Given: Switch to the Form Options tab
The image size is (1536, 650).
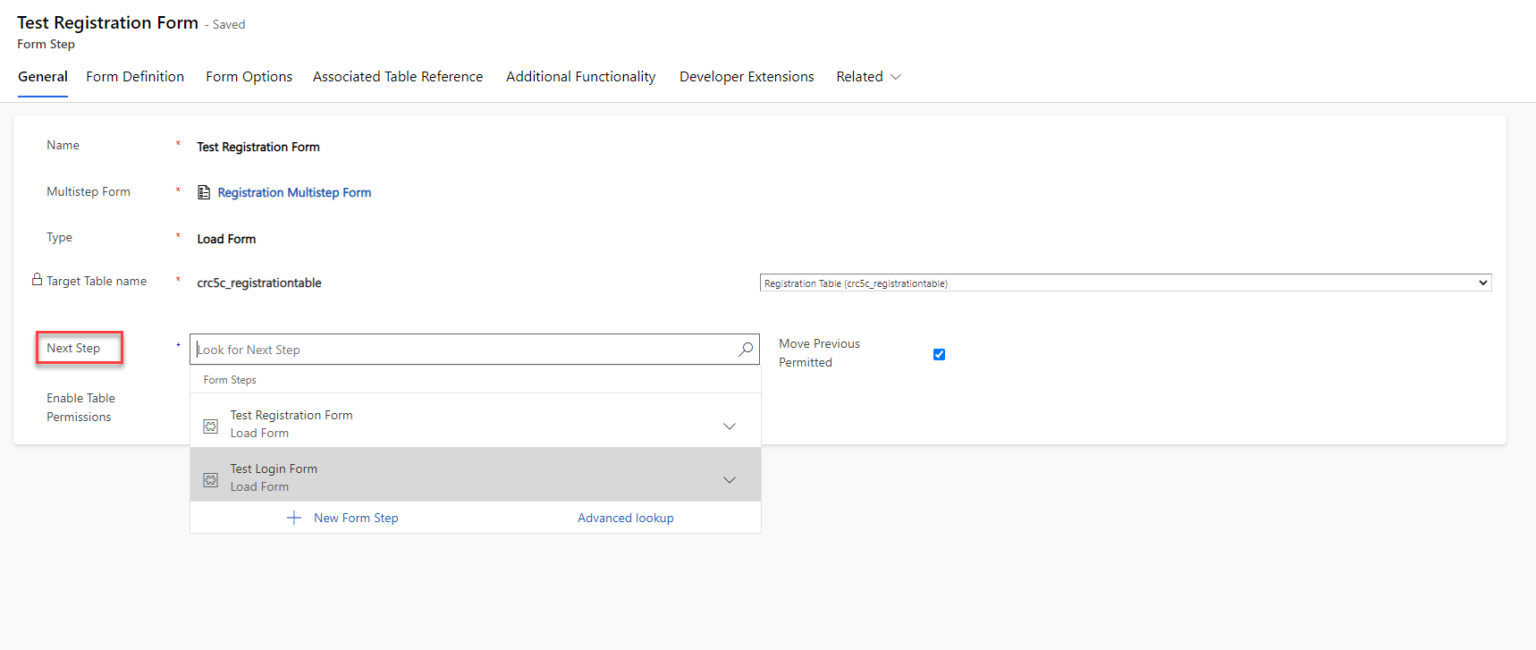Looking at the screenshot, I should pyautogui.click(x=249, y=77).
